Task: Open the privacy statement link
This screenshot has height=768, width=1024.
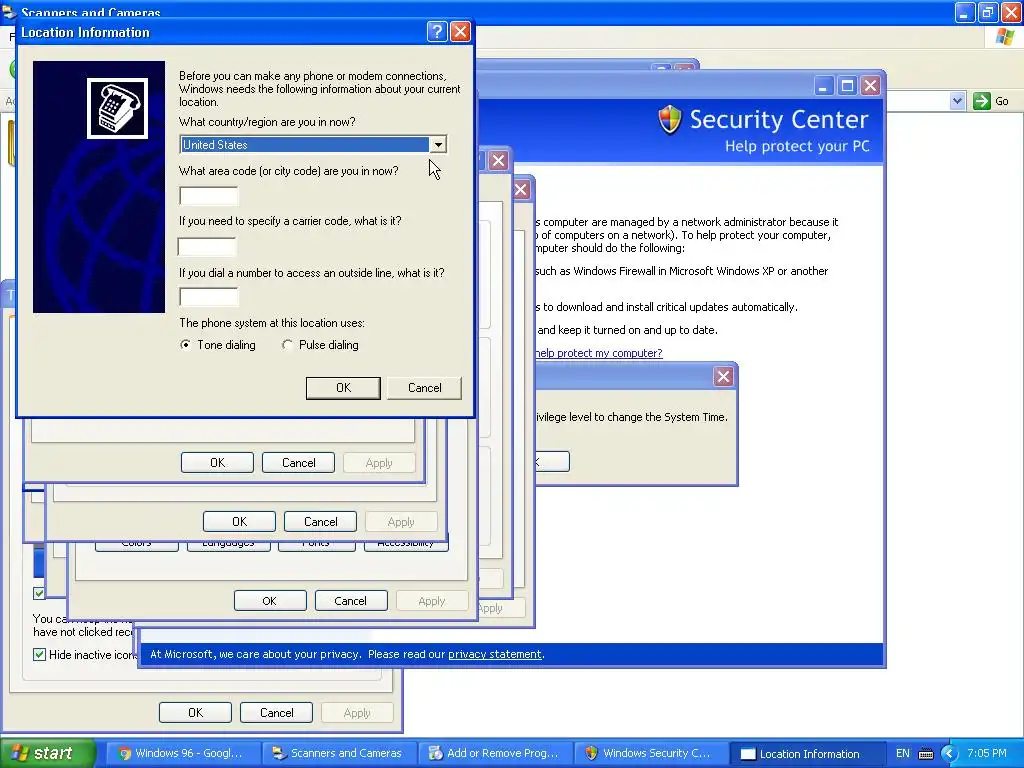Action: point(494,654)
